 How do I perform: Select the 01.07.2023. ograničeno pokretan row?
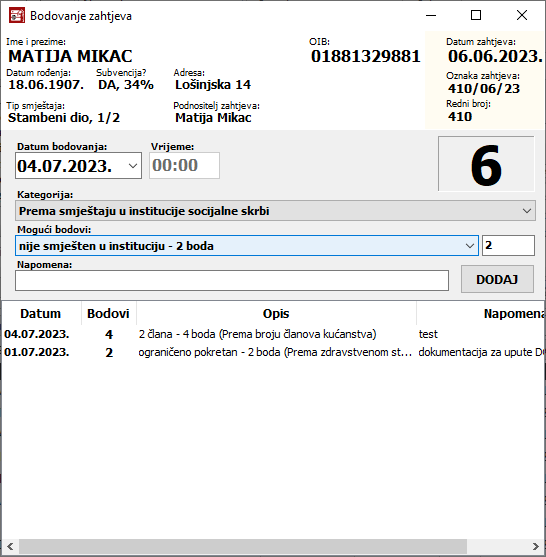273,352
